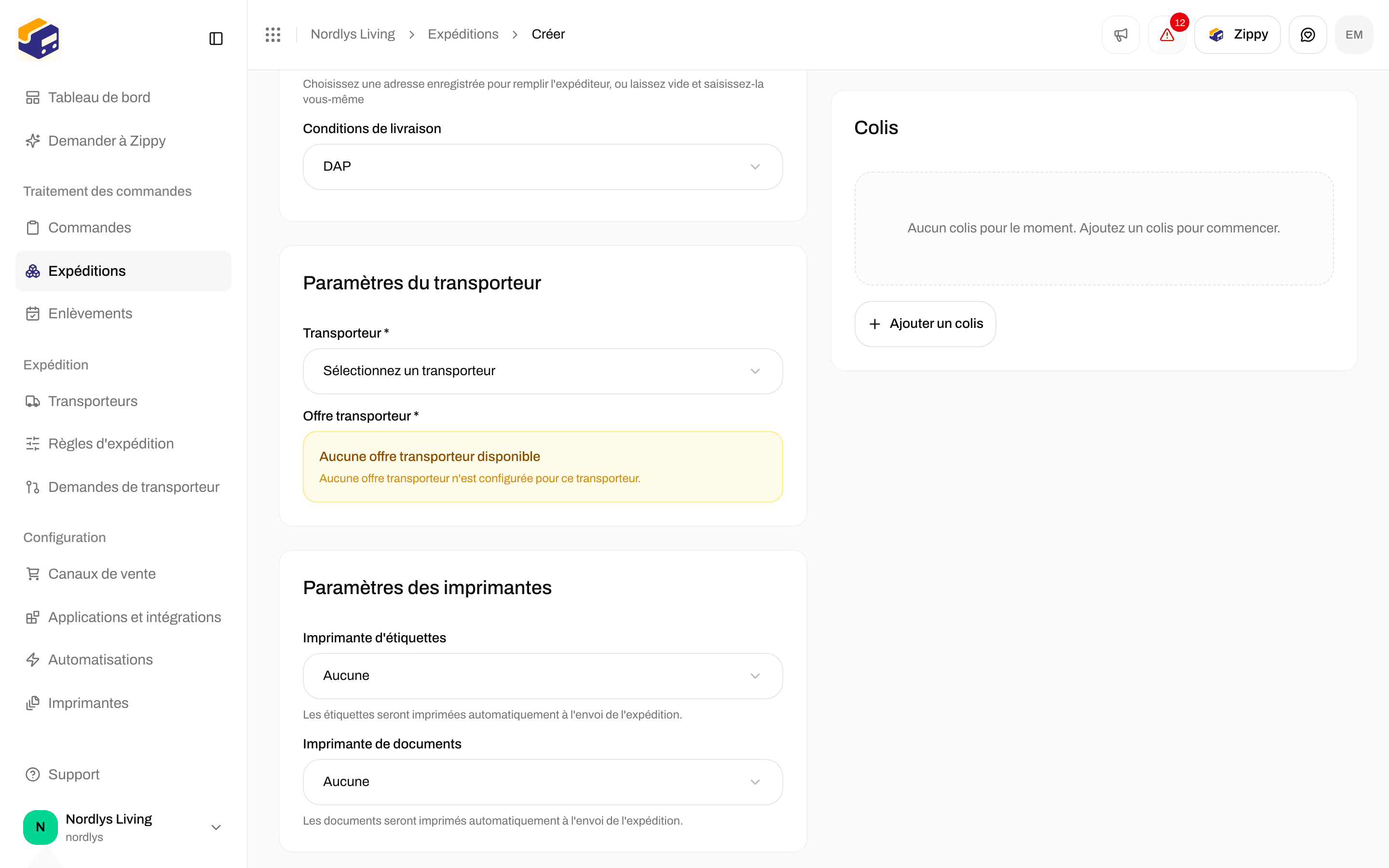Open the Conditions de livraison DAP dropdown
The width and height of the screenshot is (1389, 868).
point(543,166)
